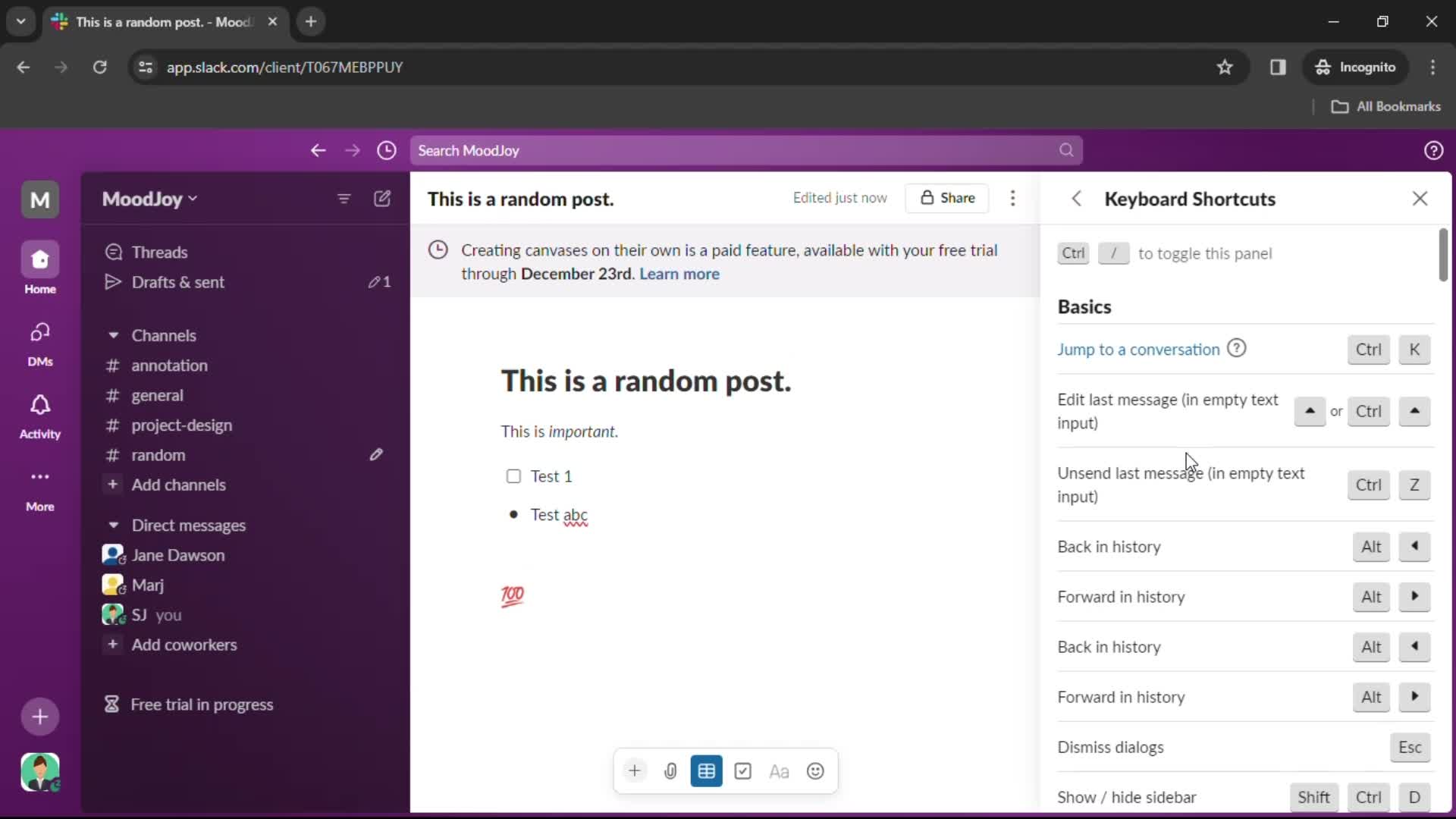Open the table/grid insert icon

[706, 771]
